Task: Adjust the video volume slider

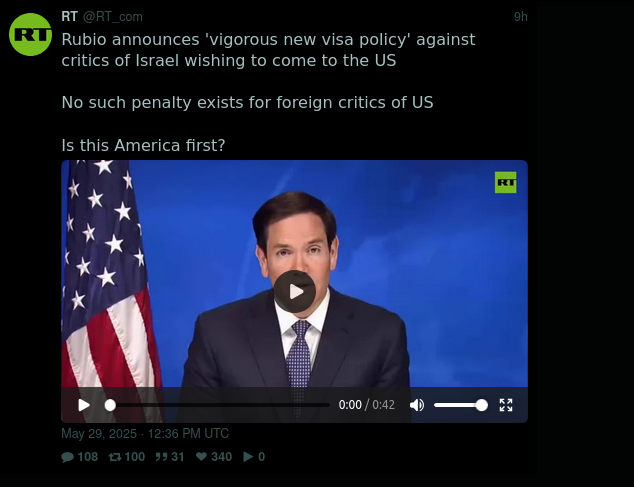Action: tap(461, 405)
